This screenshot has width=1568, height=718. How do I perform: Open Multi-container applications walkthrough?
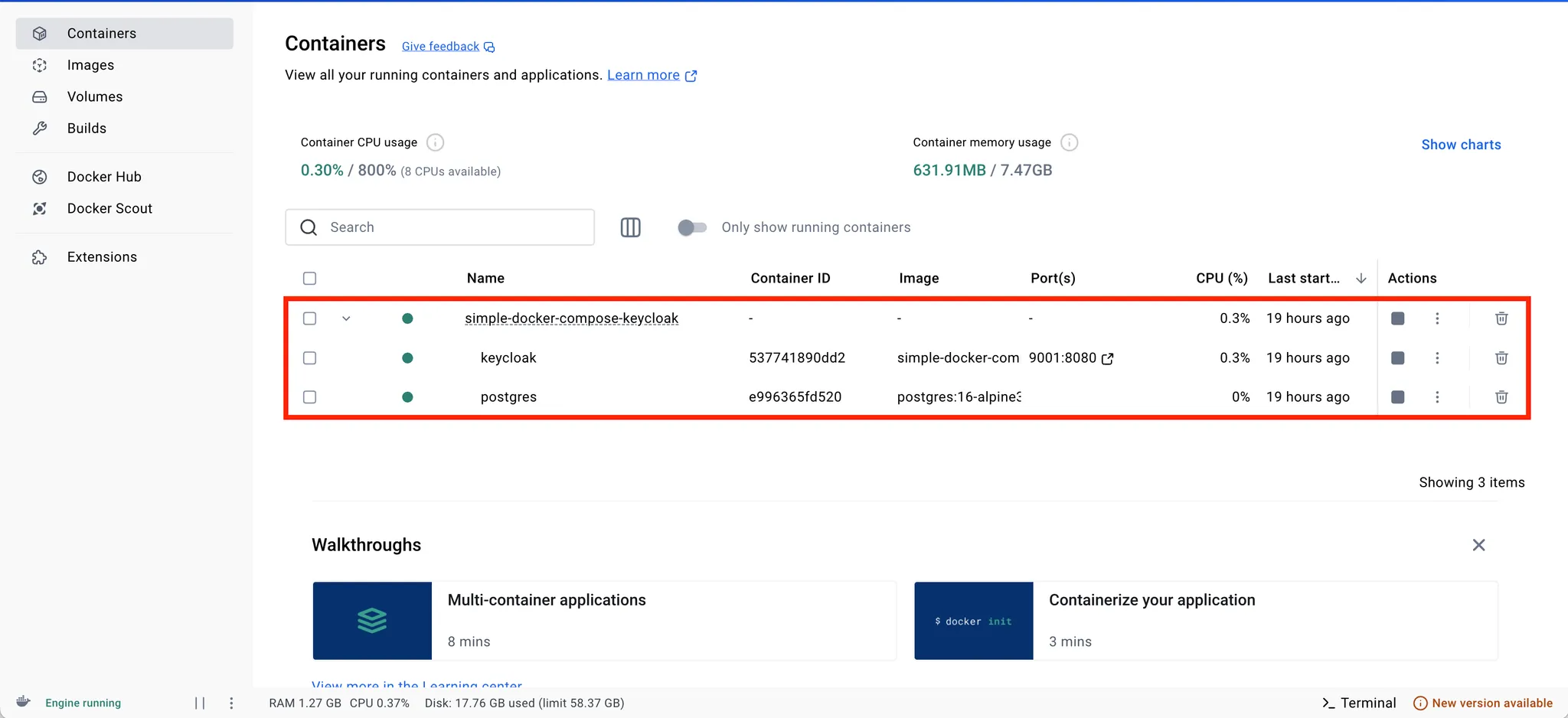tap(604, 621)
